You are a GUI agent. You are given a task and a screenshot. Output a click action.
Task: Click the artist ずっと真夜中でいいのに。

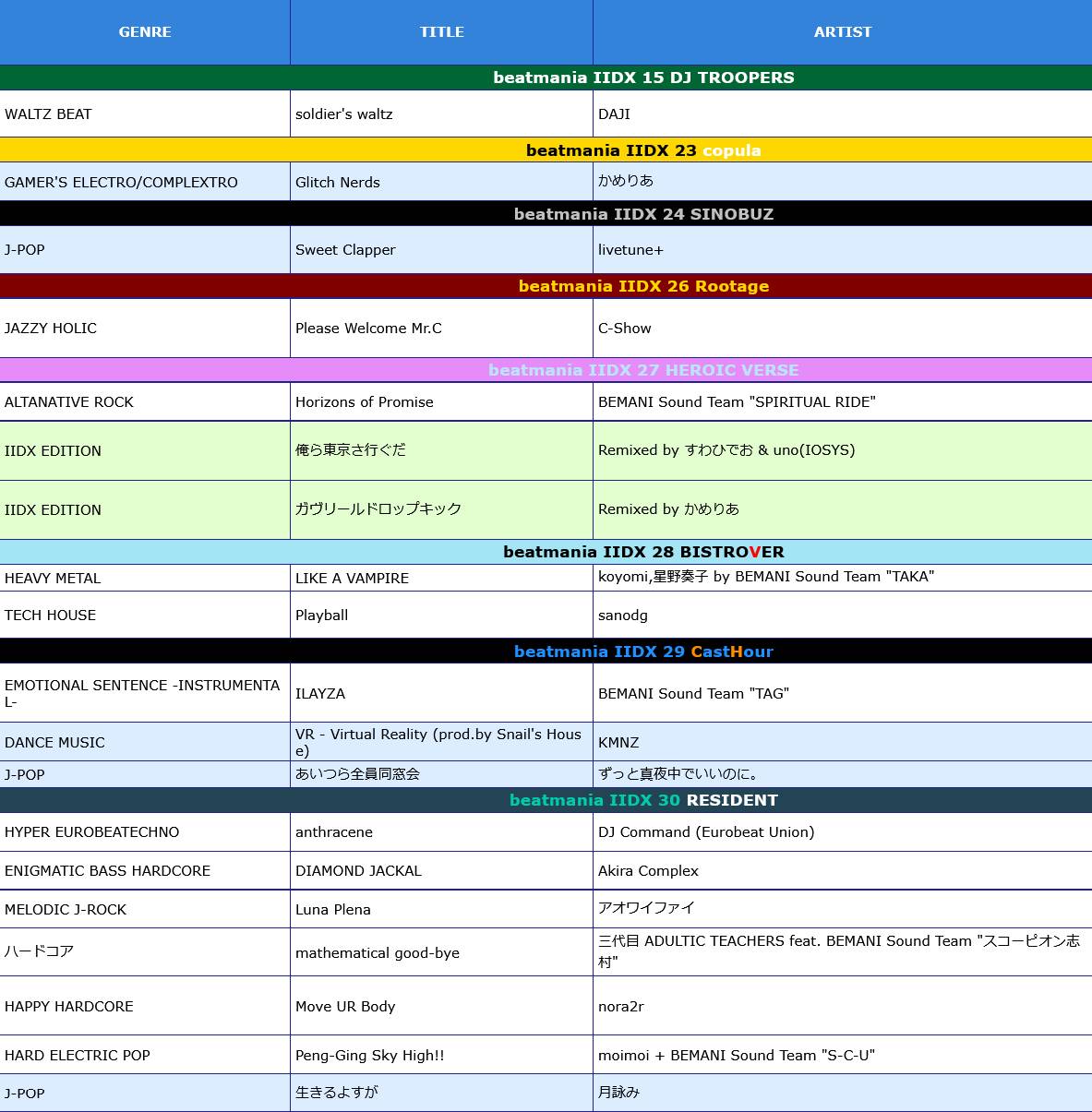678,774
